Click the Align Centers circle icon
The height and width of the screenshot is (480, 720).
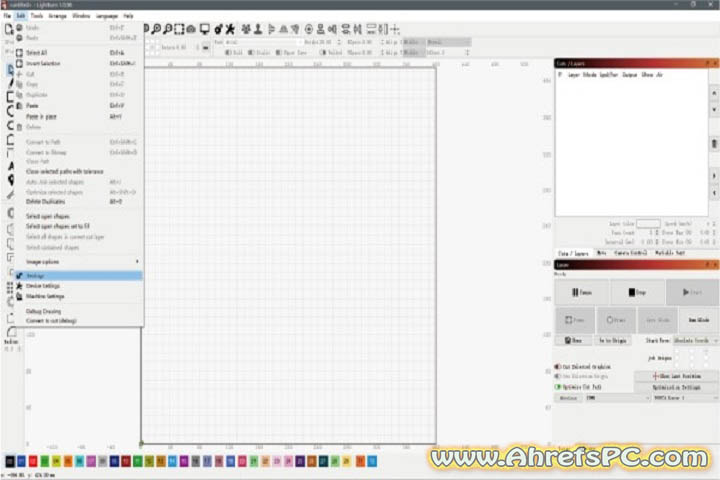309,29
